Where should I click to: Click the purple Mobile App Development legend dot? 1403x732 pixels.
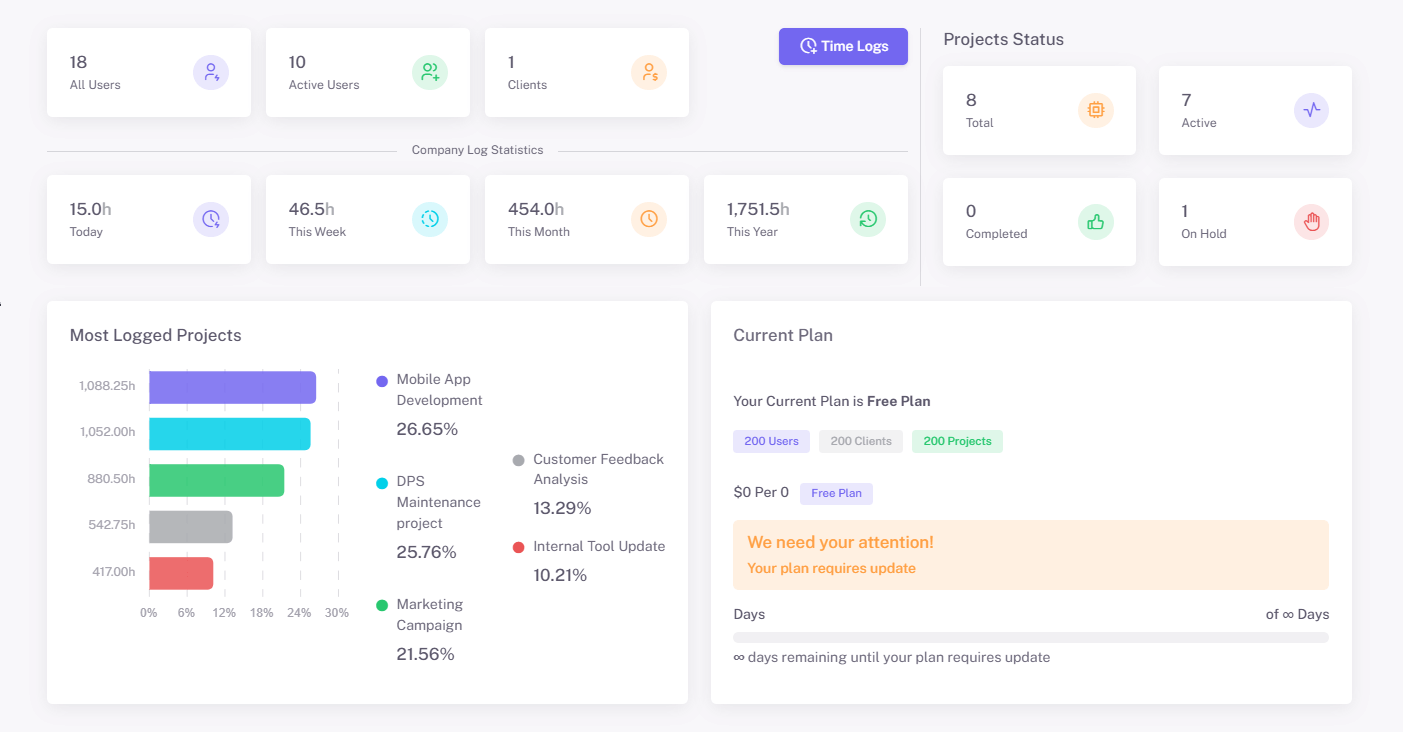382,381
